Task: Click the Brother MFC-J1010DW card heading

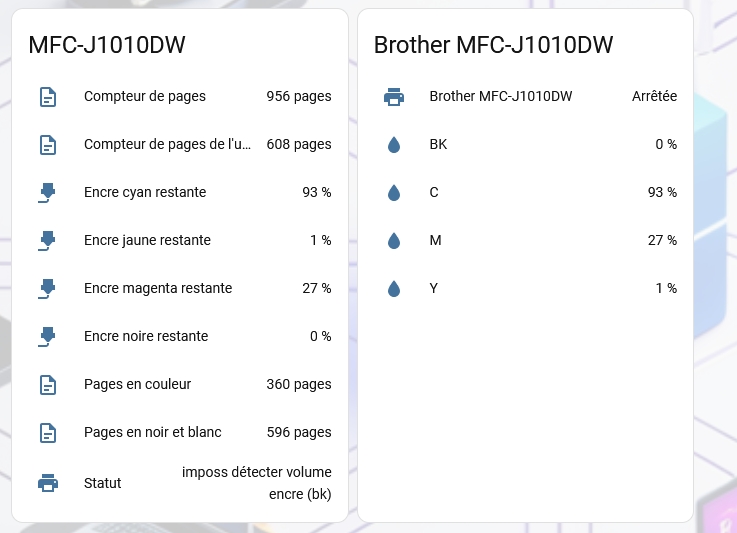Action: [x=493, y=45]
